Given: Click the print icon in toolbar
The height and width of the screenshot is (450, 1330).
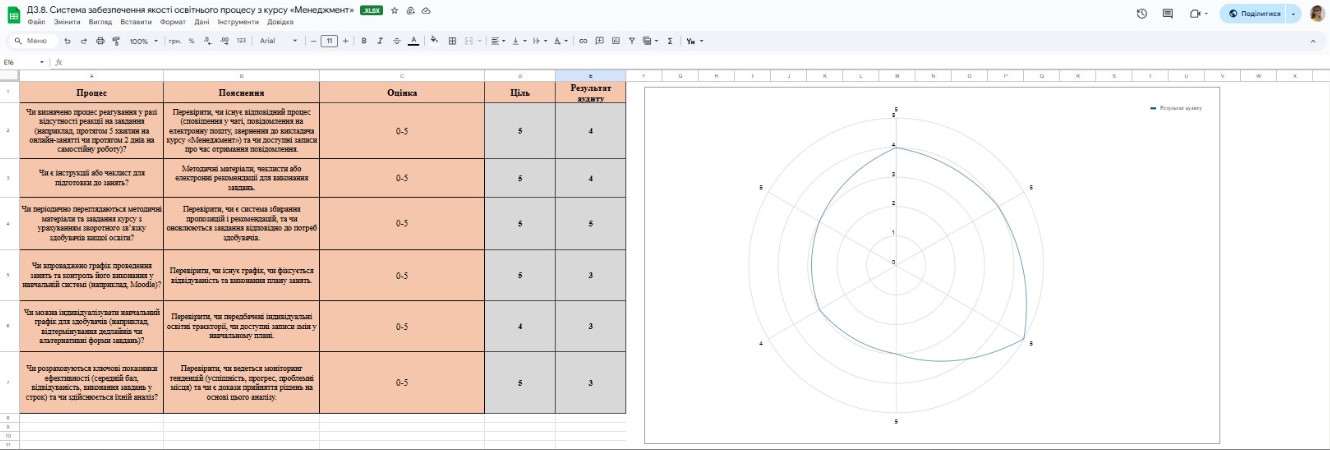Looking at the screenshot, I should click(x=99, y=41).
